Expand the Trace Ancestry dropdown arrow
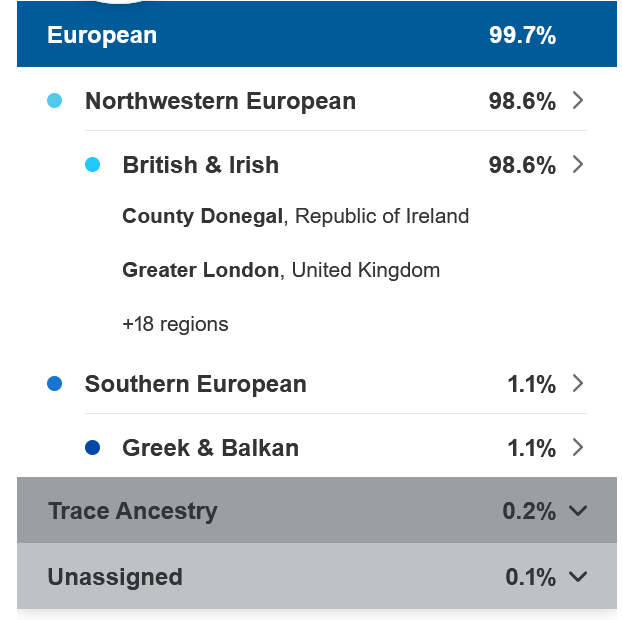This screenshot has height=620, width=622. pyautogui.click(x=577, y=511)
